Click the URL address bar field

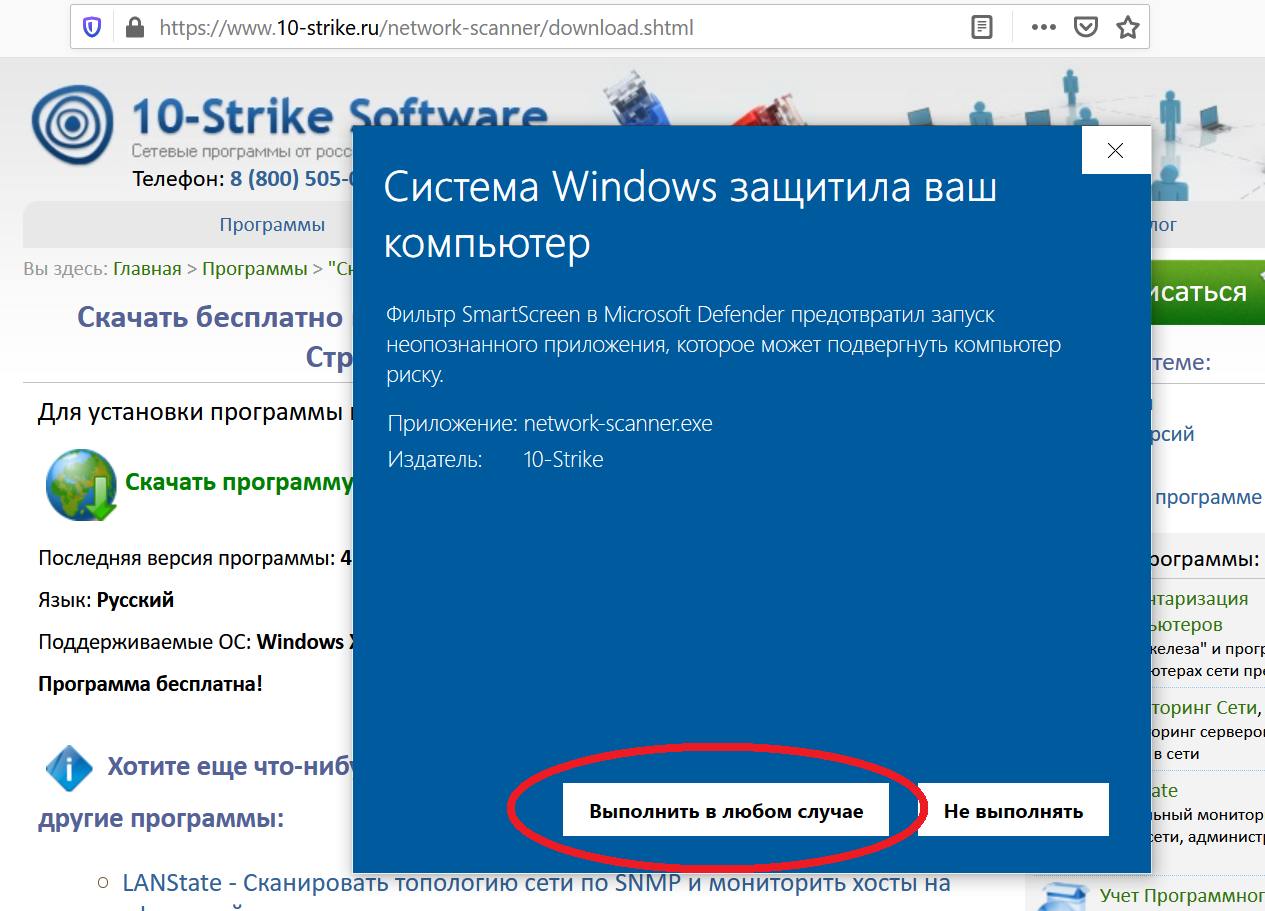550,28
